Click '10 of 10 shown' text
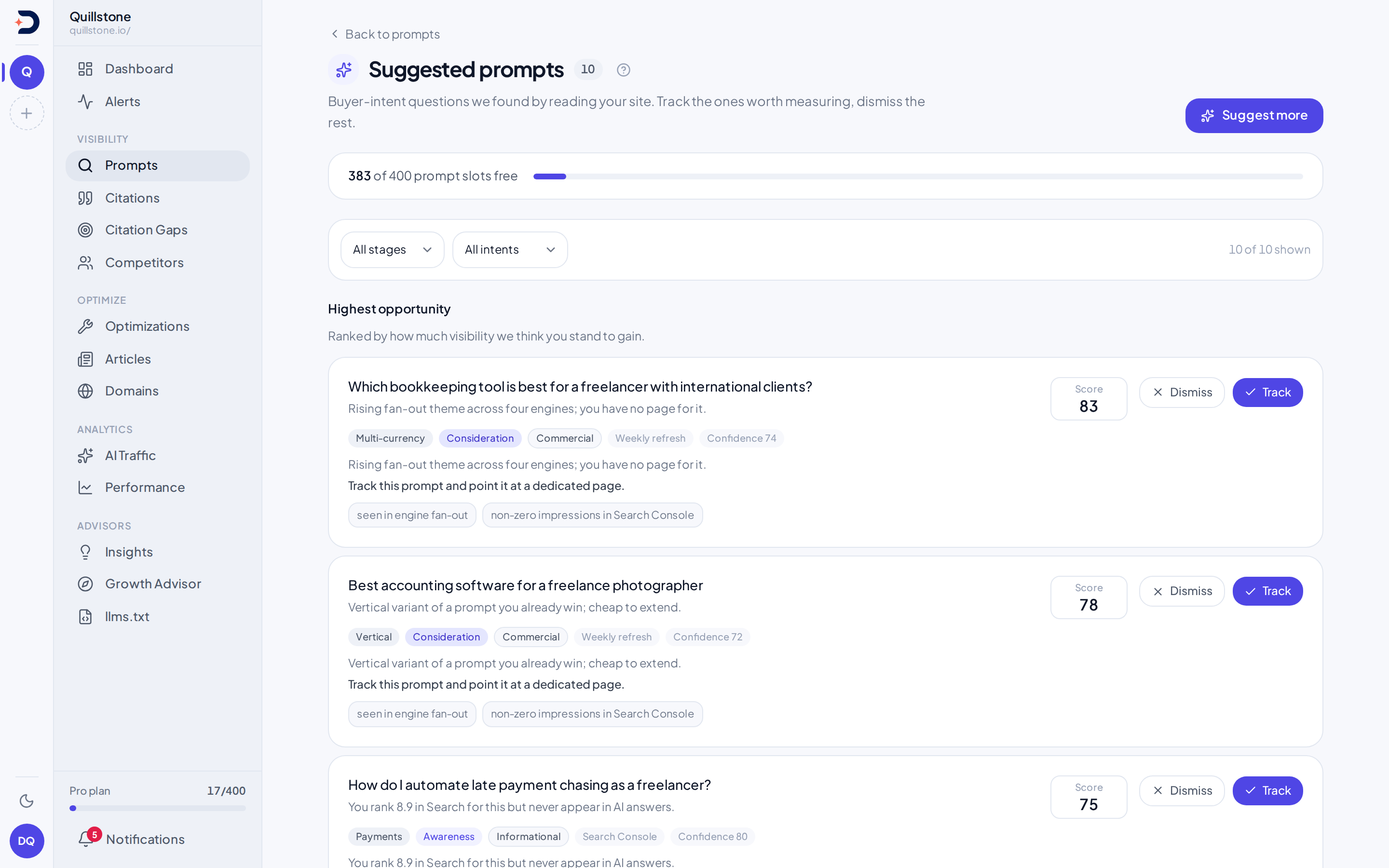Viewport: 1389px width, 868px height. point(1269,250)
